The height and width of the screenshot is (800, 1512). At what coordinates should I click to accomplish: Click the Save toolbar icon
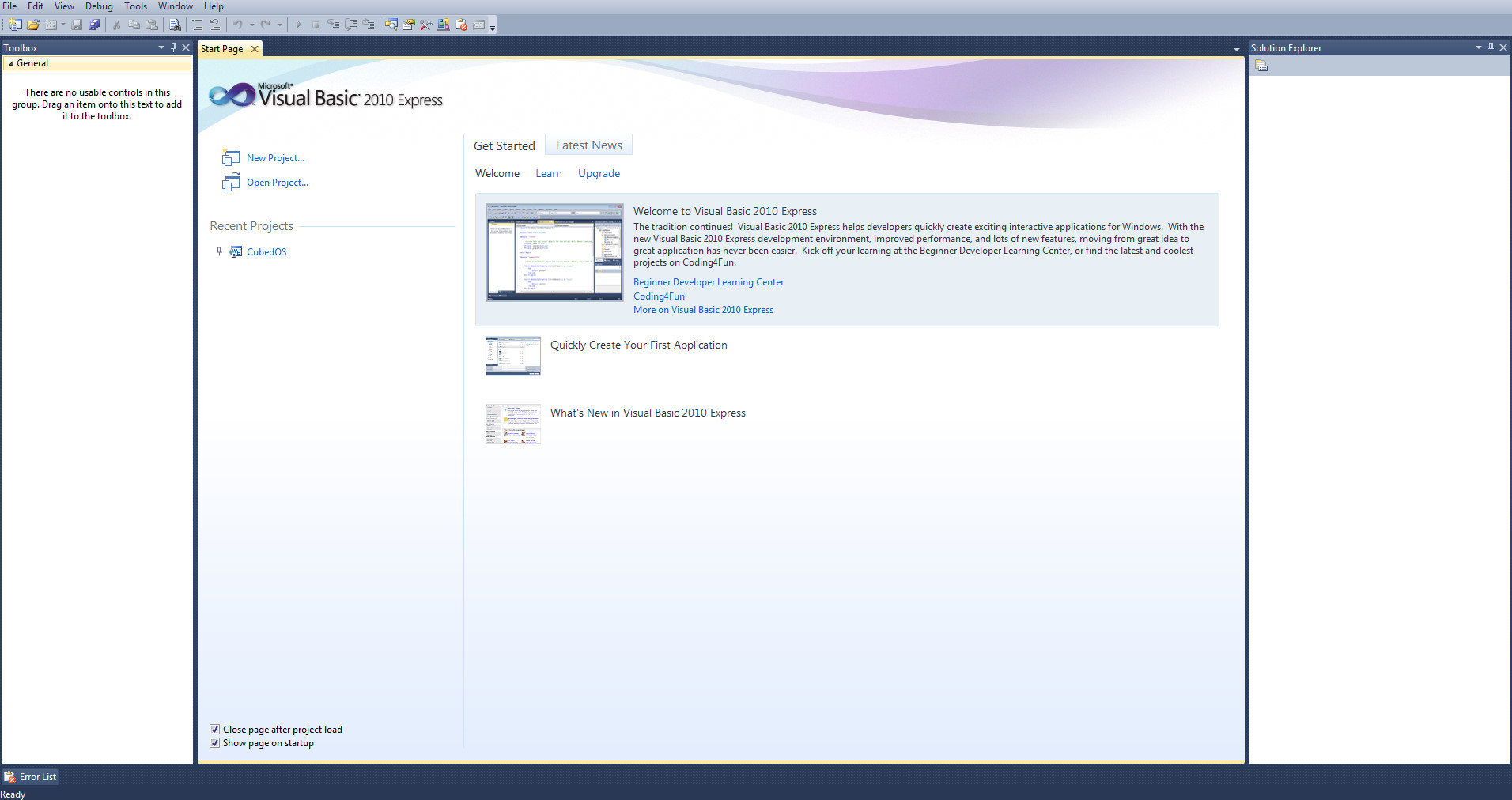pos(77,25)
